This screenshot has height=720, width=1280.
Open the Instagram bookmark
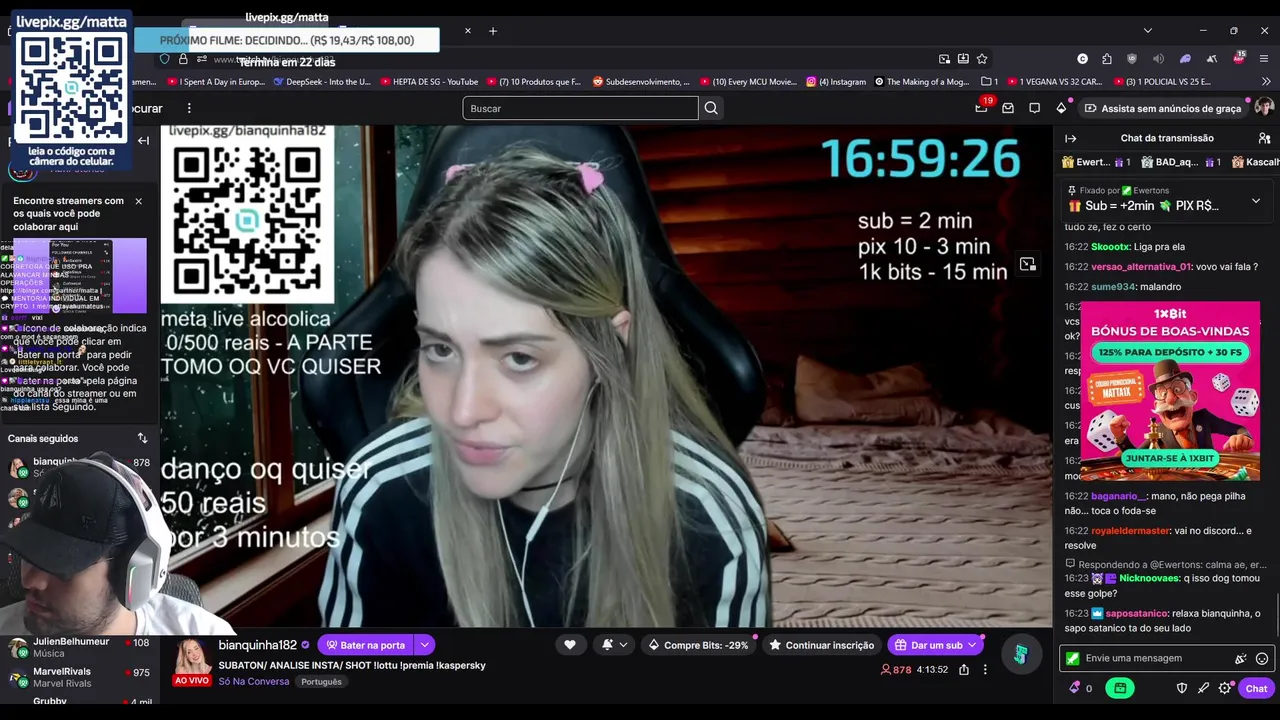[837, 82]
